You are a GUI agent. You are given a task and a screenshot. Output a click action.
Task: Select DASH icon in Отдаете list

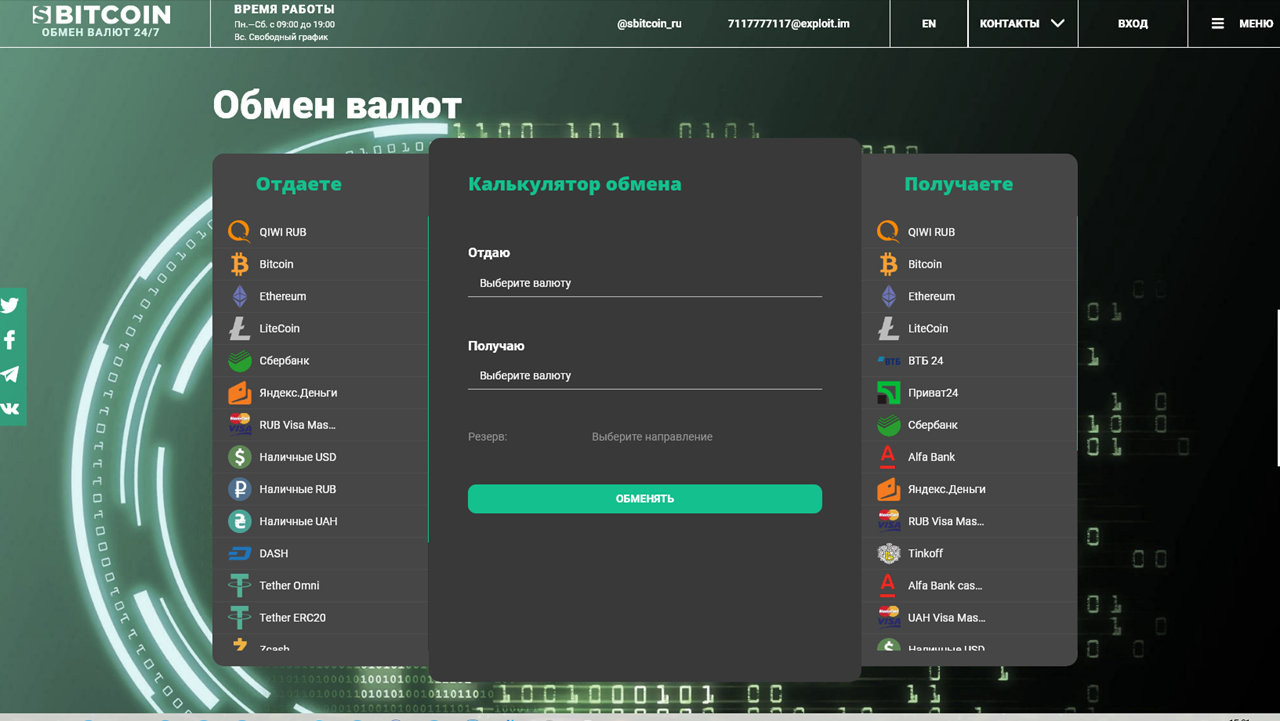point(239,553)
